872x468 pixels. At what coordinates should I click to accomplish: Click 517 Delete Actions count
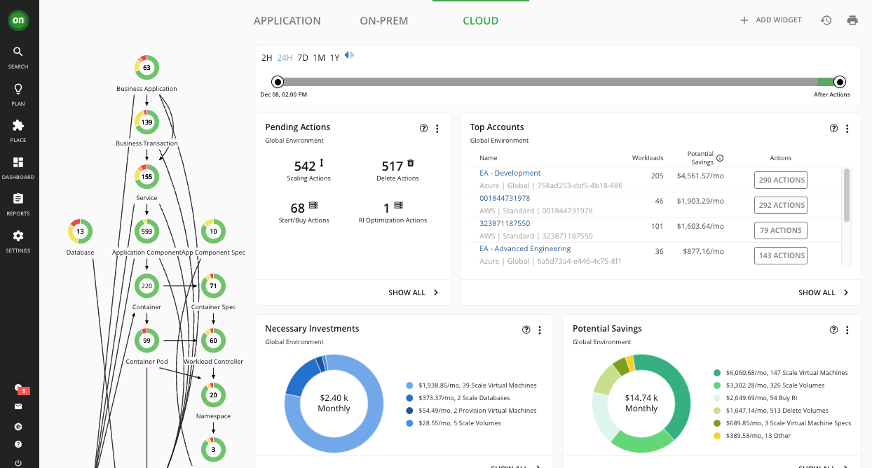tap(392, 166)
